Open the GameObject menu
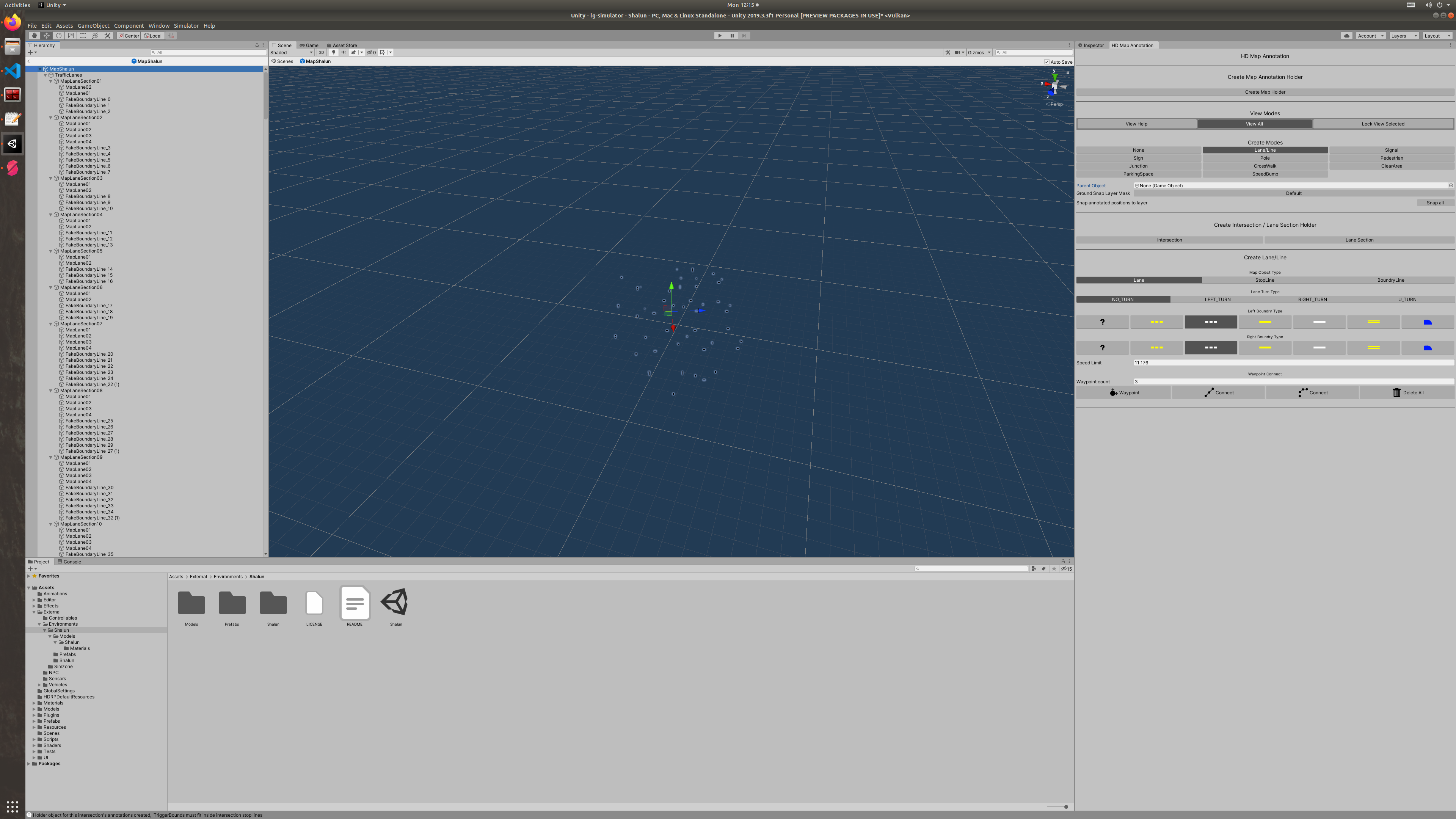 [x=93, y=25]
